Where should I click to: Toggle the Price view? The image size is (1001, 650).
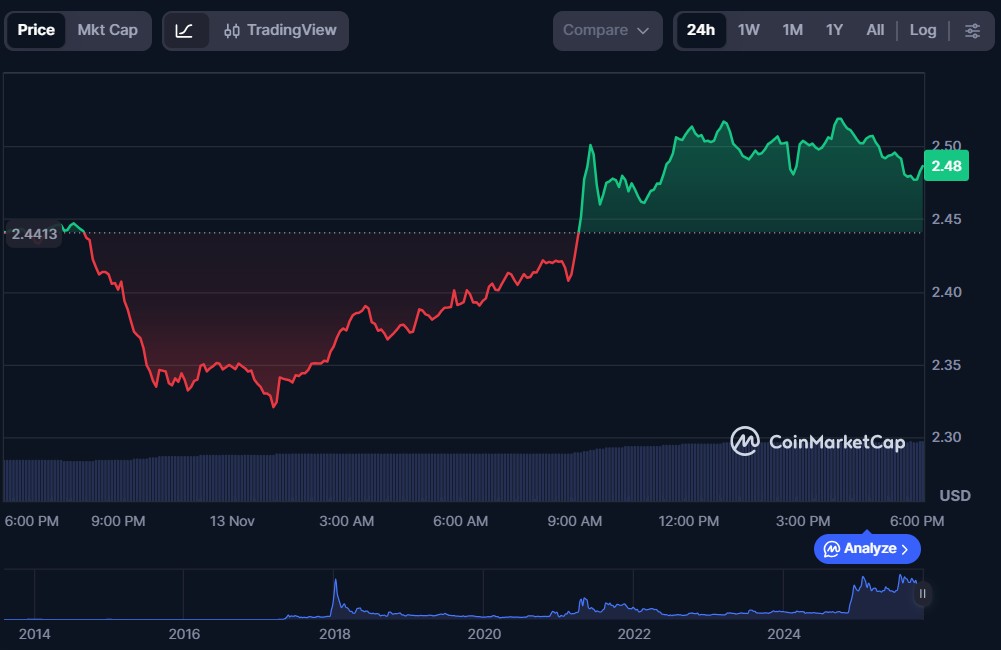click(36, 30)
